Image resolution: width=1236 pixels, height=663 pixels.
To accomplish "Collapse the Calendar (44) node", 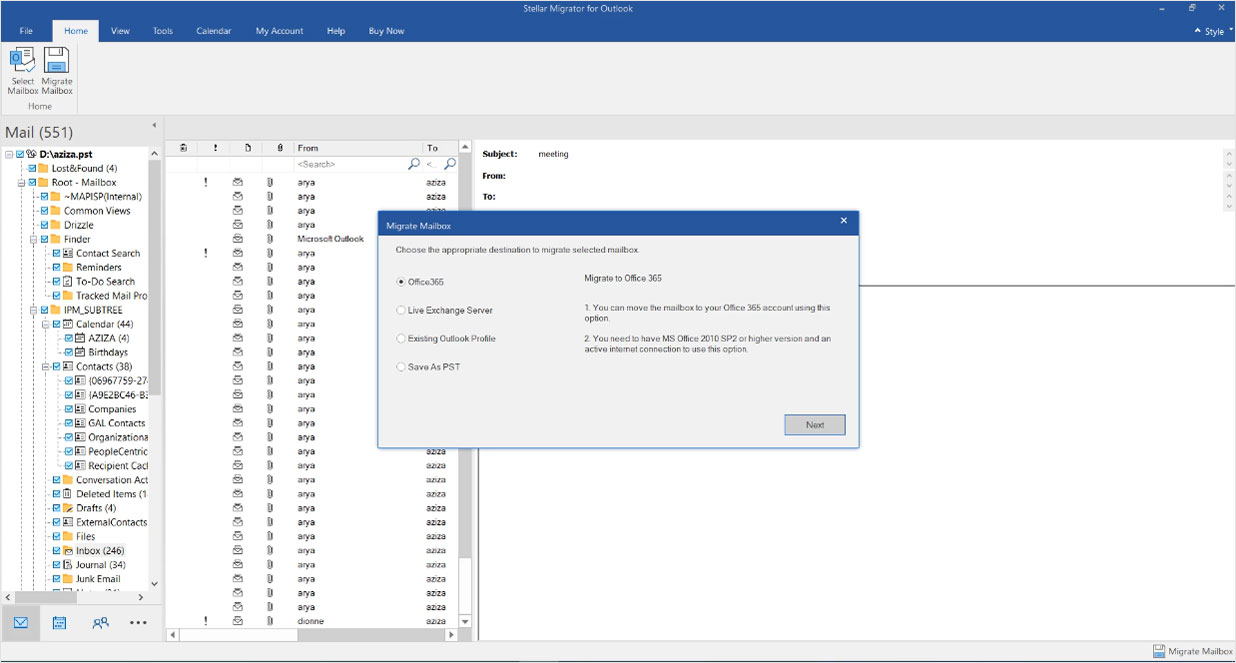I will point(45,324).
